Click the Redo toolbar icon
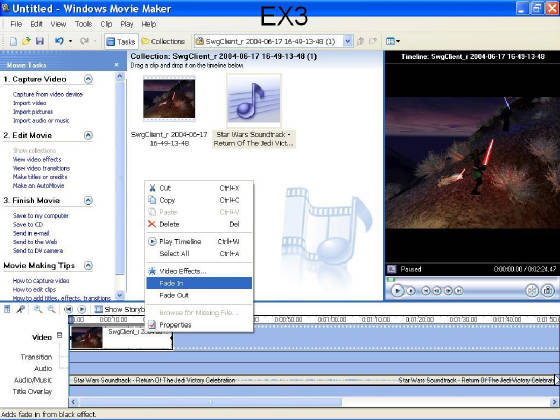The height and width of the screenshot is (420, 560). (x=84, y=41)
